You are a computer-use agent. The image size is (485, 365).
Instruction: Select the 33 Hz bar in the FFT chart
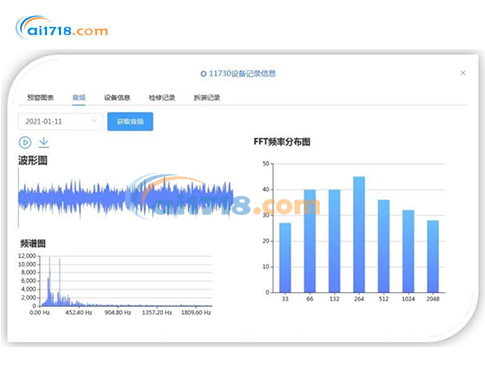285,258
